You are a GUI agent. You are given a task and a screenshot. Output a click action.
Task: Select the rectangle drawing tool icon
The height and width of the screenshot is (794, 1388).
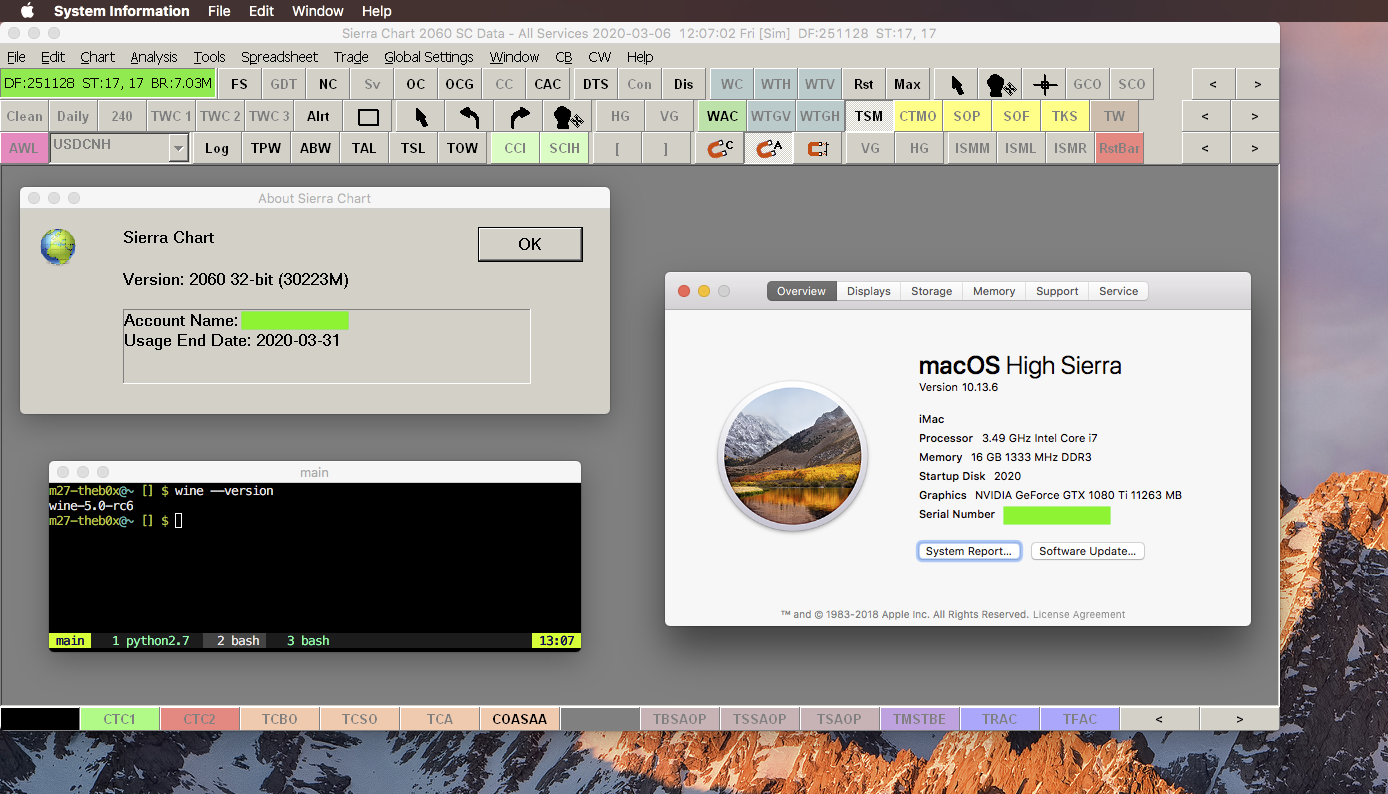(368, 117)
